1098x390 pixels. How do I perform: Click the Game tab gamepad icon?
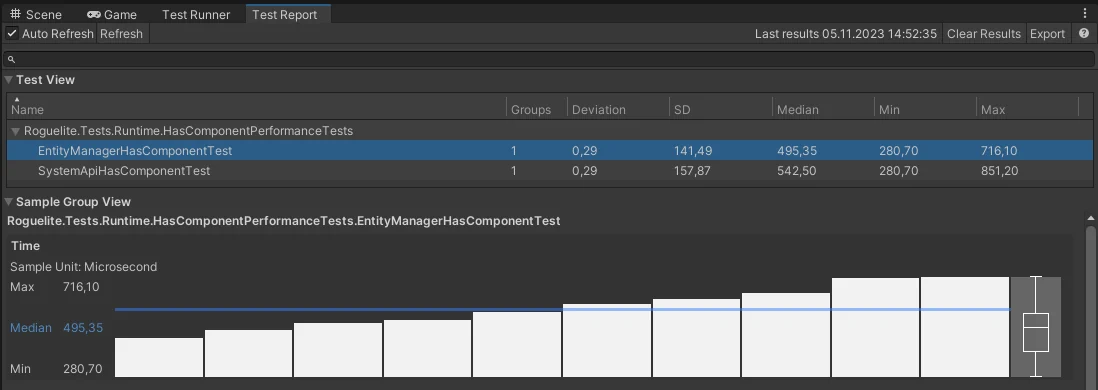pos(94,14)
